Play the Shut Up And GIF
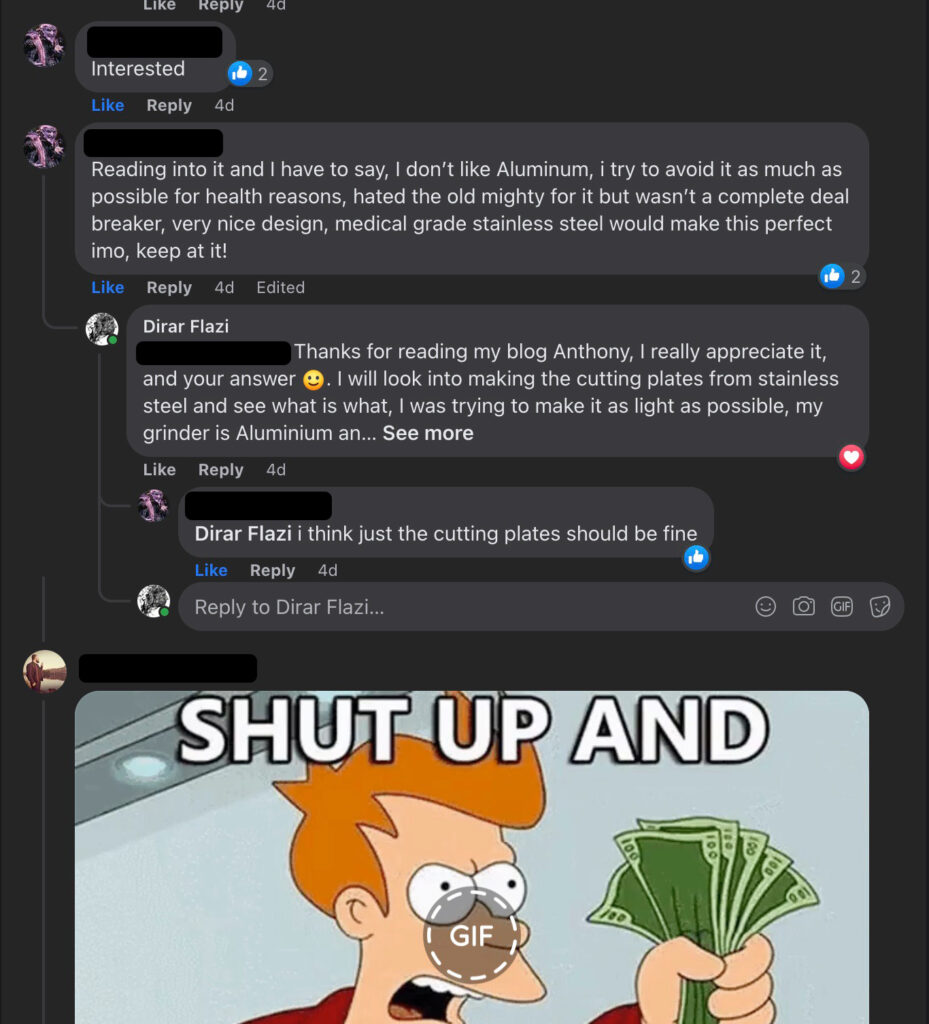 pos(471,935)
